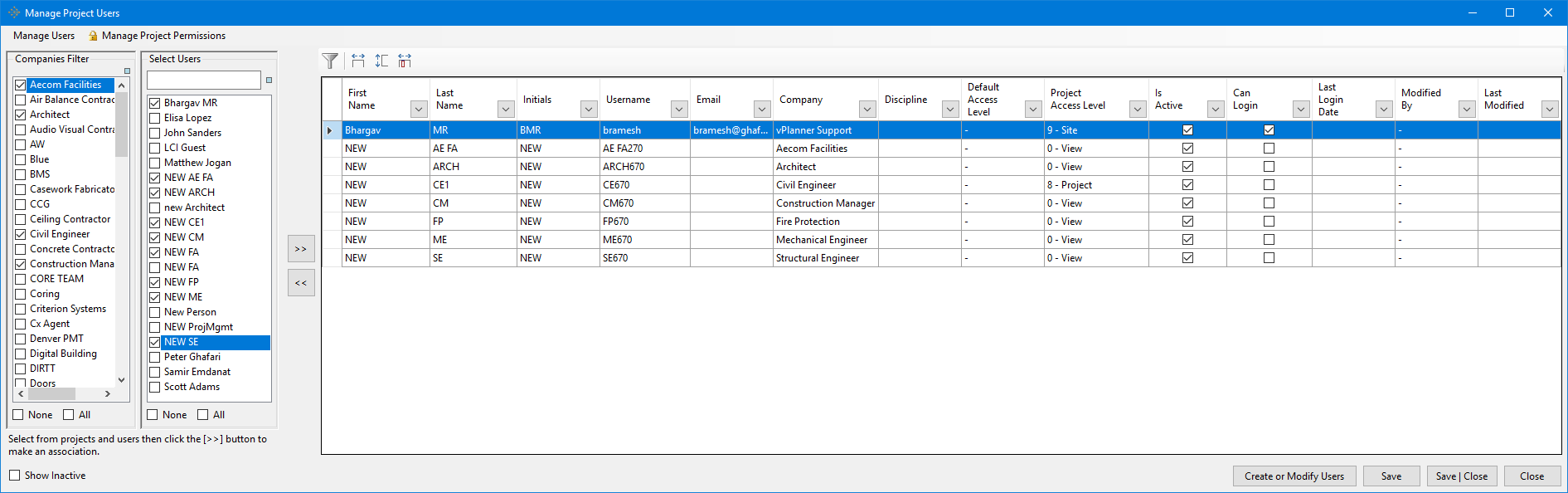Click the app icon in title bar
1568x493 pixels.
[13, 12]
